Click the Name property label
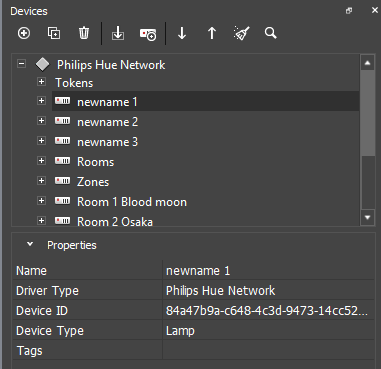381x369 pixels. point(31,271)
